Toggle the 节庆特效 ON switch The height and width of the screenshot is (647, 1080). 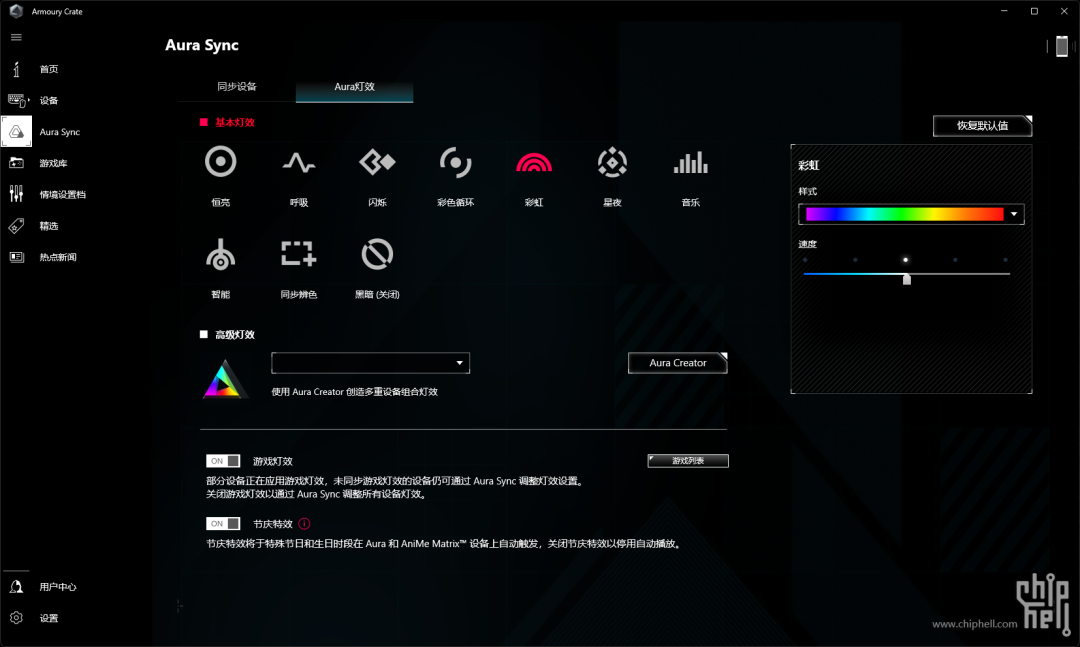[223, 524]
